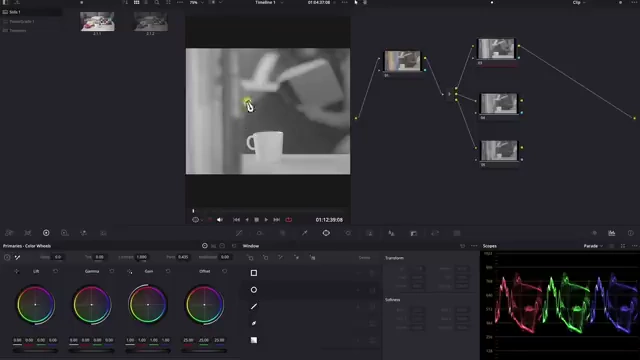Select gallery still 2.1.1 thumbnail
This screenshot has height=360, width=640.
[97, 21]
